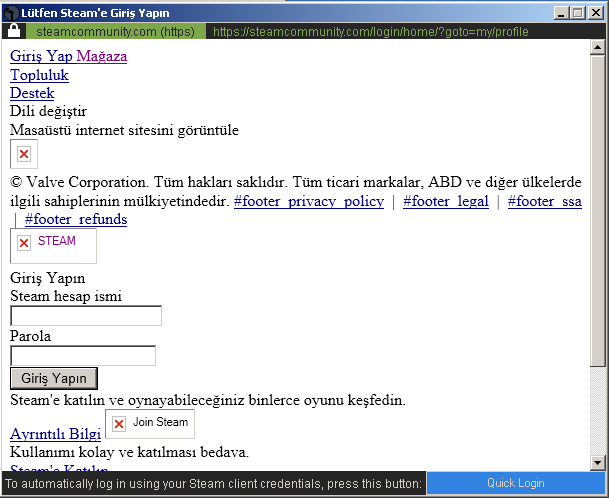The width and height of the screenshot is (609, 498).
Task: Click the padlock security icon
Action: pos(14,31)
